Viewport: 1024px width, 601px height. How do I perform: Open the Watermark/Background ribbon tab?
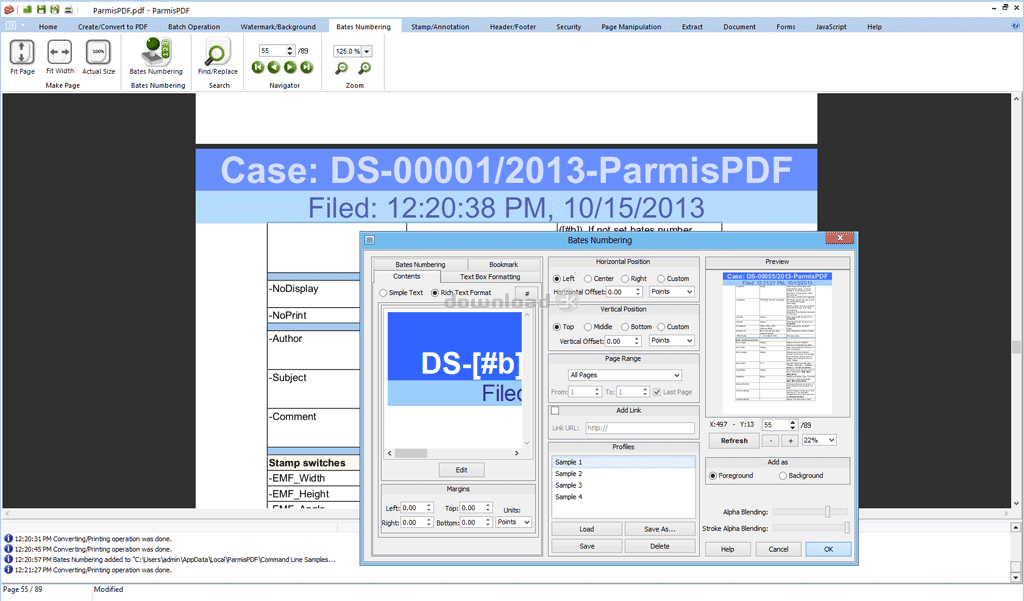(x=278, y=27)
